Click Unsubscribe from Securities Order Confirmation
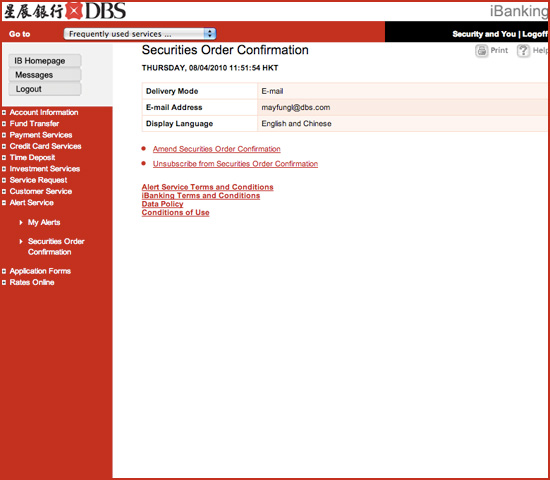Image resolution: width=550 pixels, height=480 pixels. pos(235,164)
